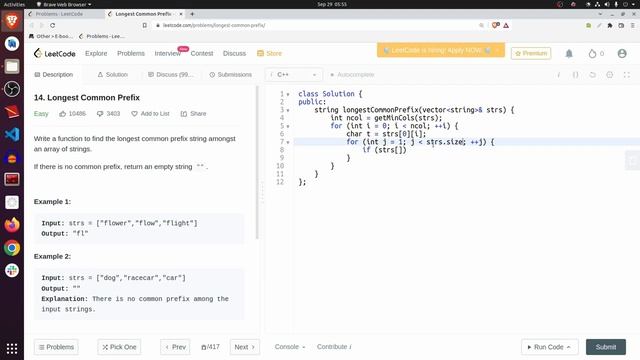Open the Submissions tab

(230, 75)
